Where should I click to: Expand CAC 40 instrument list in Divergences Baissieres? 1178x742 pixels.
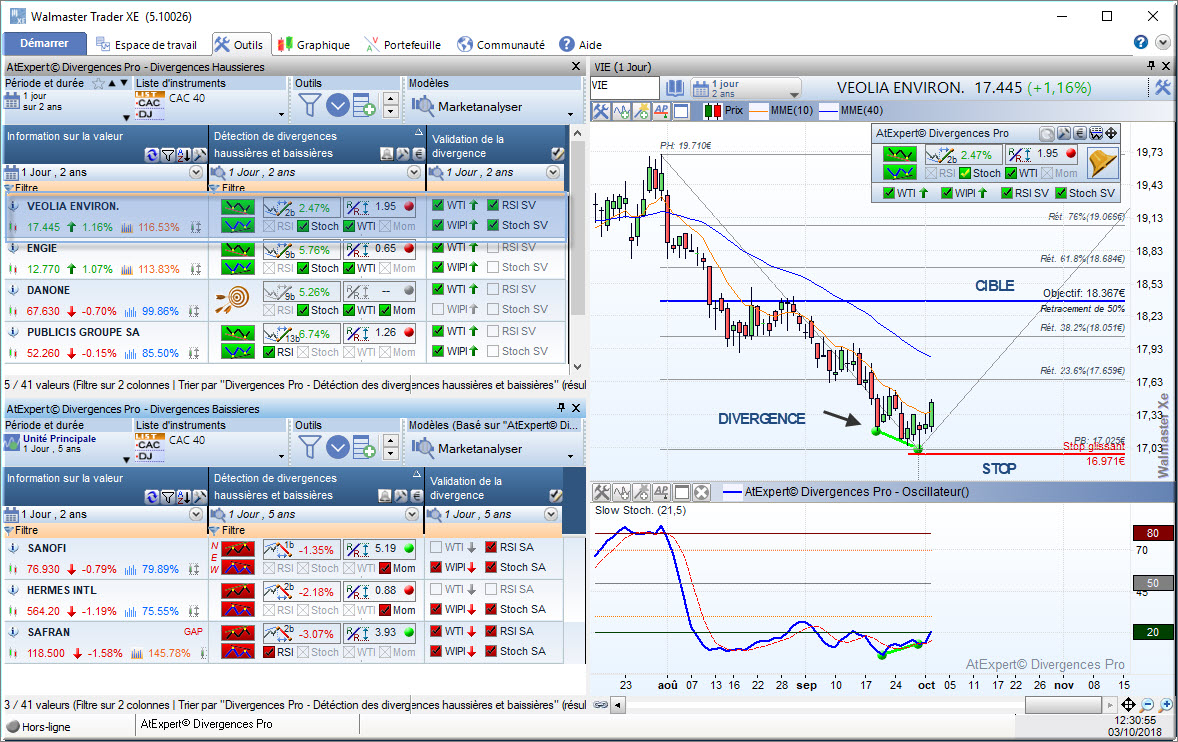point(281,456)
